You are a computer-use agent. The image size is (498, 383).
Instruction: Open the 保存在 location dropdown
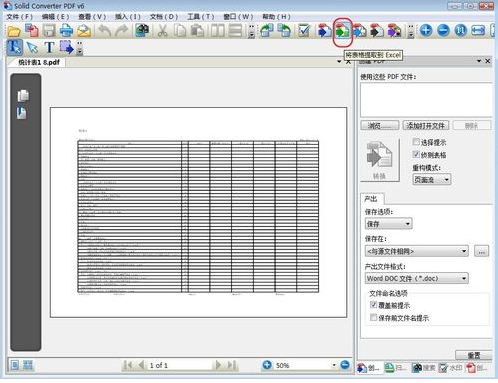click(x=417, y=251)
